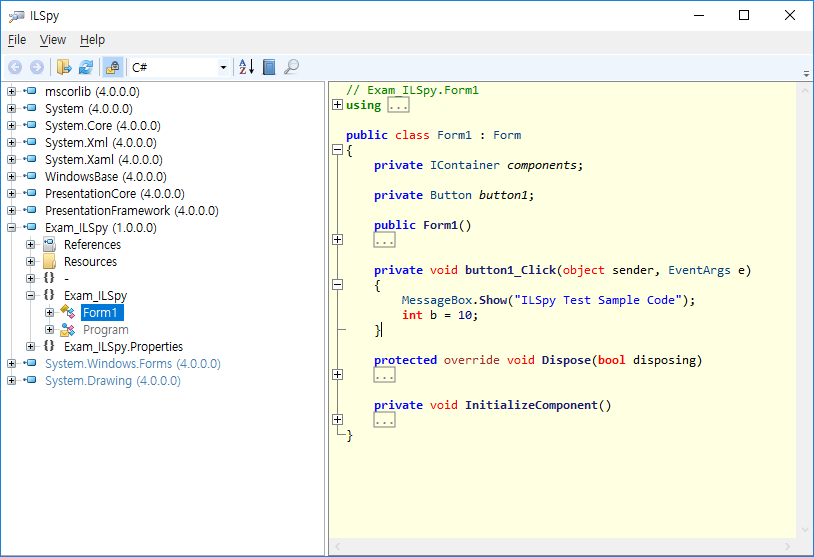The image size is (814, 557).
Task: Expand the mscorlib assembly node
Action: (11, 91)
